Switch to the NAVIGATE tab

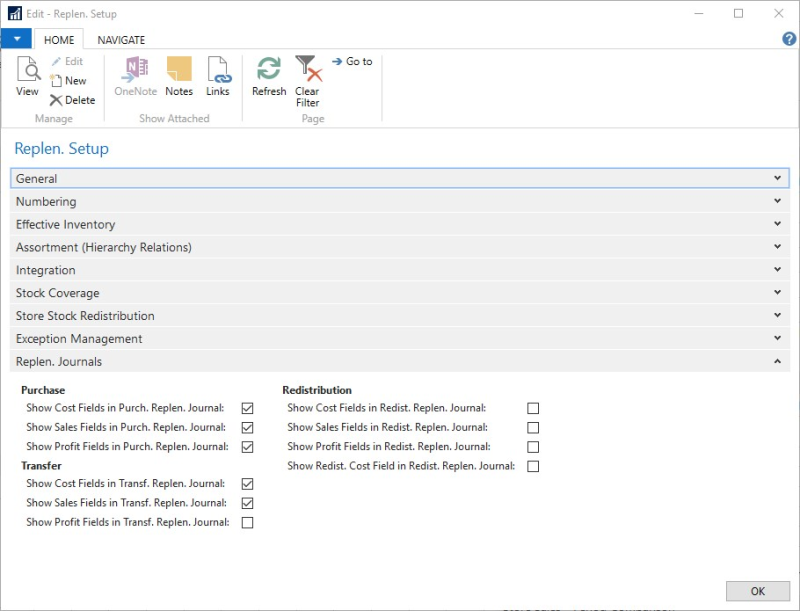tap(121, 40)
